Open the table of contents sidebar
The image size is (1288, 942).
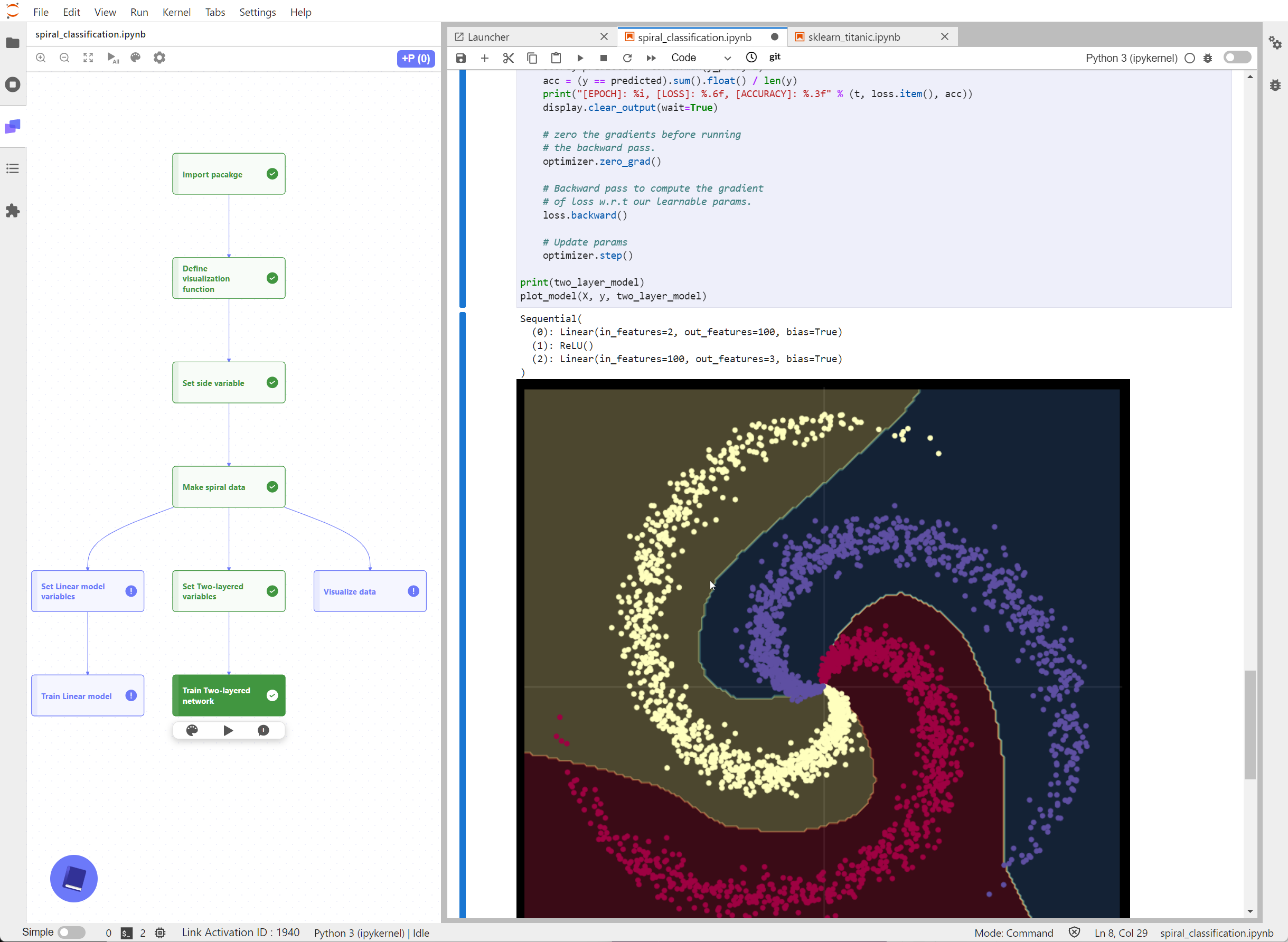pyautogui.click(x=13, y=169)
